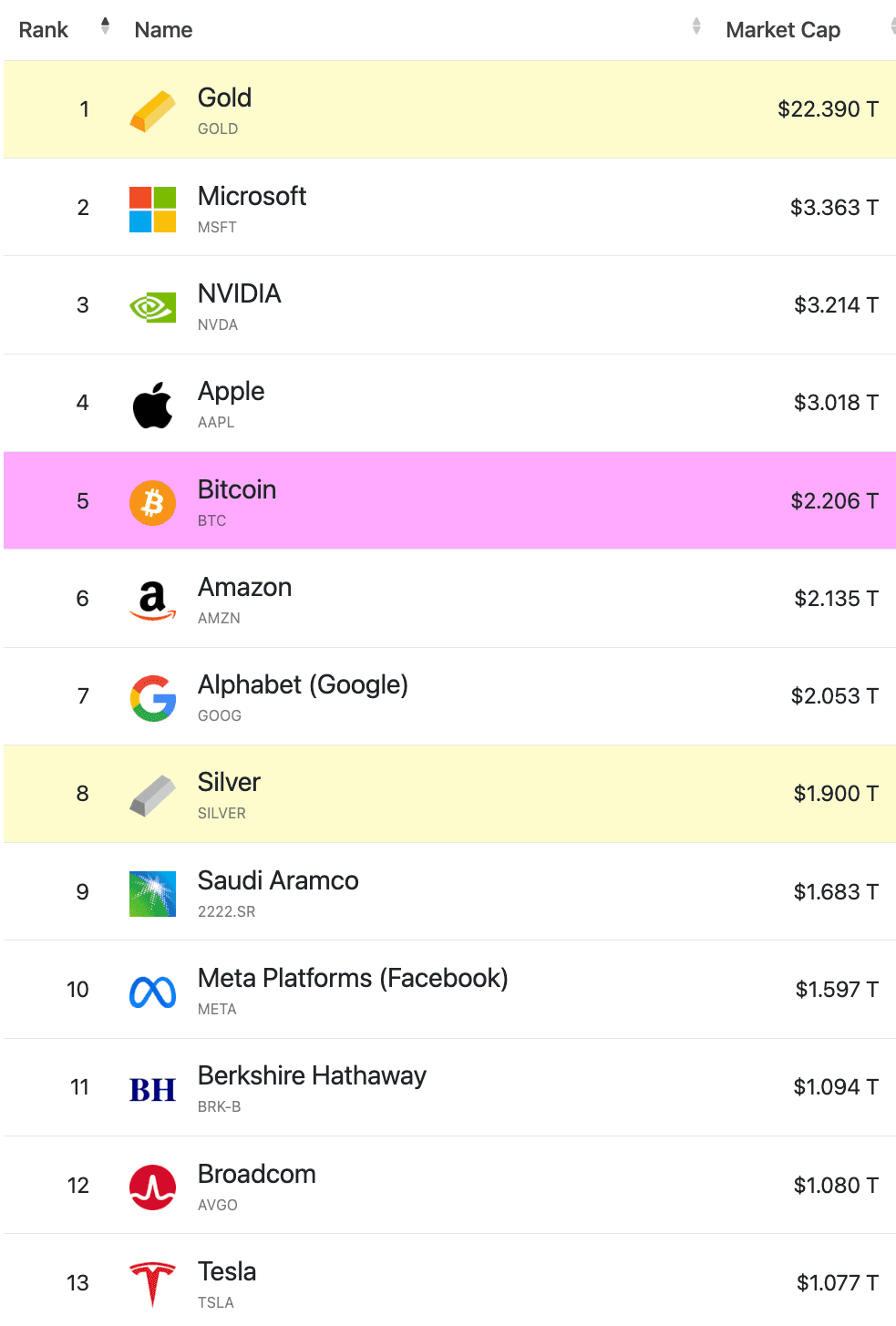Click the Market Cap column header

coord(782,30)
